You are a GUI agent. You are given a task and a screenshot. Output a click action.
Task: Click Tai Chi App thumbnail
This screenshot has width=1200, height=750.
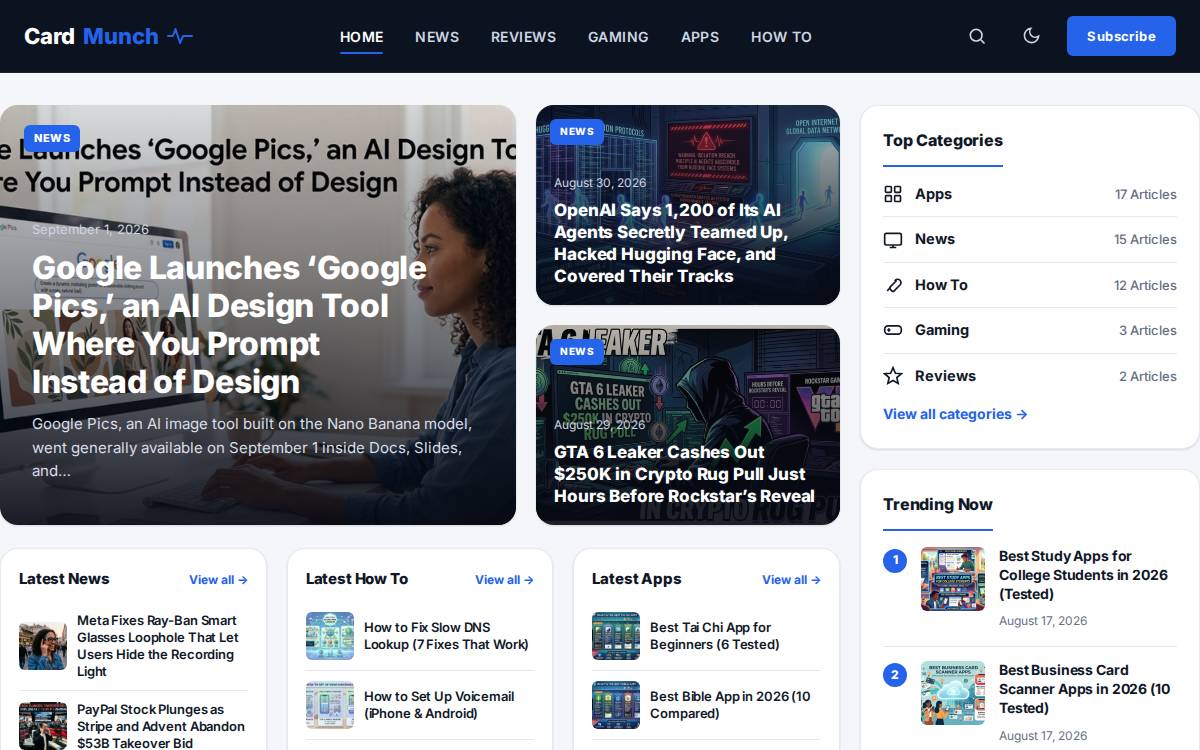tap(616, 636)
